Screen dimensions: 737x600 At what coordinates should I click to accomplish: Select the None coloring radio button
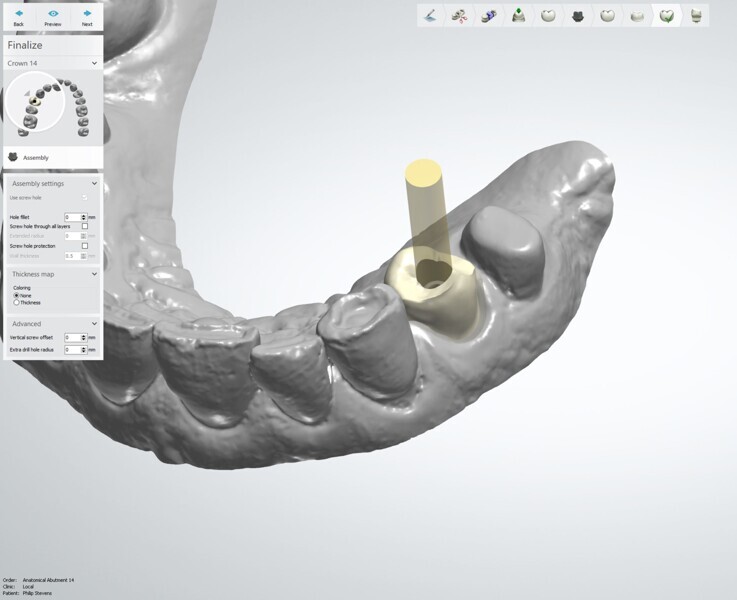(x=16, y=296)
